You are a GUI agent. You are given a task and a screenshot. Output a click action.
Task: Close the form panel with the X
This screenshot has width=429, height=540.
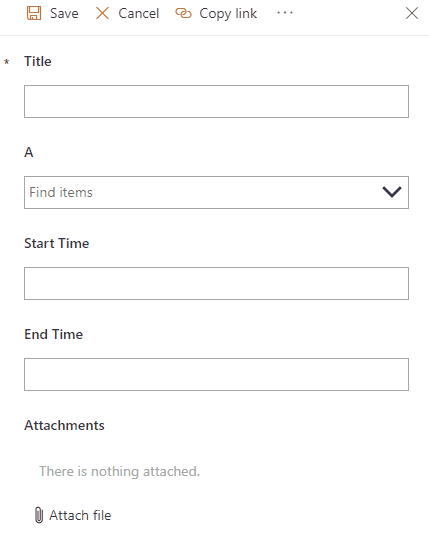[412, 13]
